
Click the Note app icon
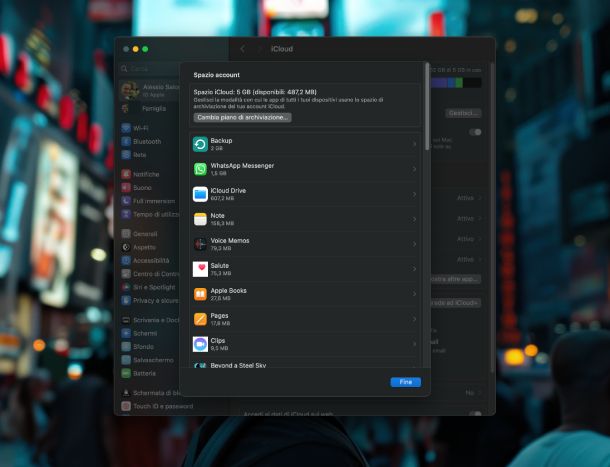[x=200, y=219]
